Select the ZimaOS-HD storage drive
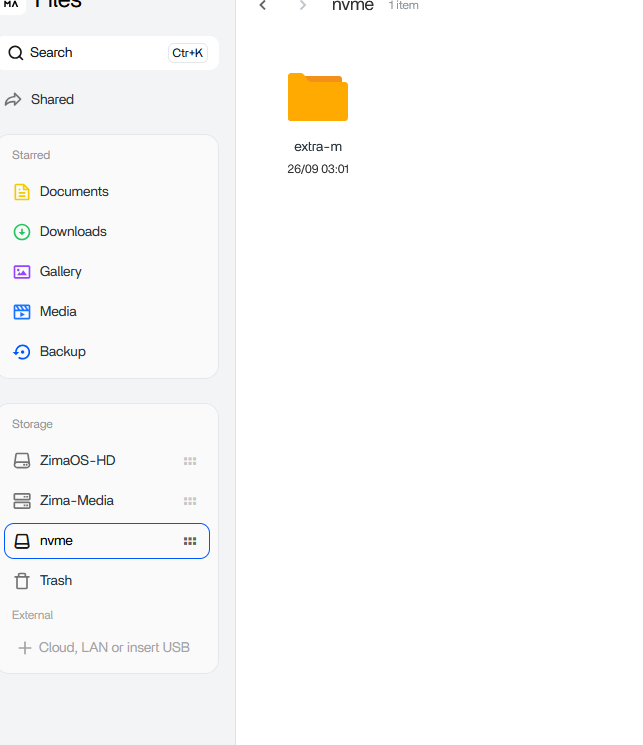Screen dimensions: 643x745 (77, 461)
